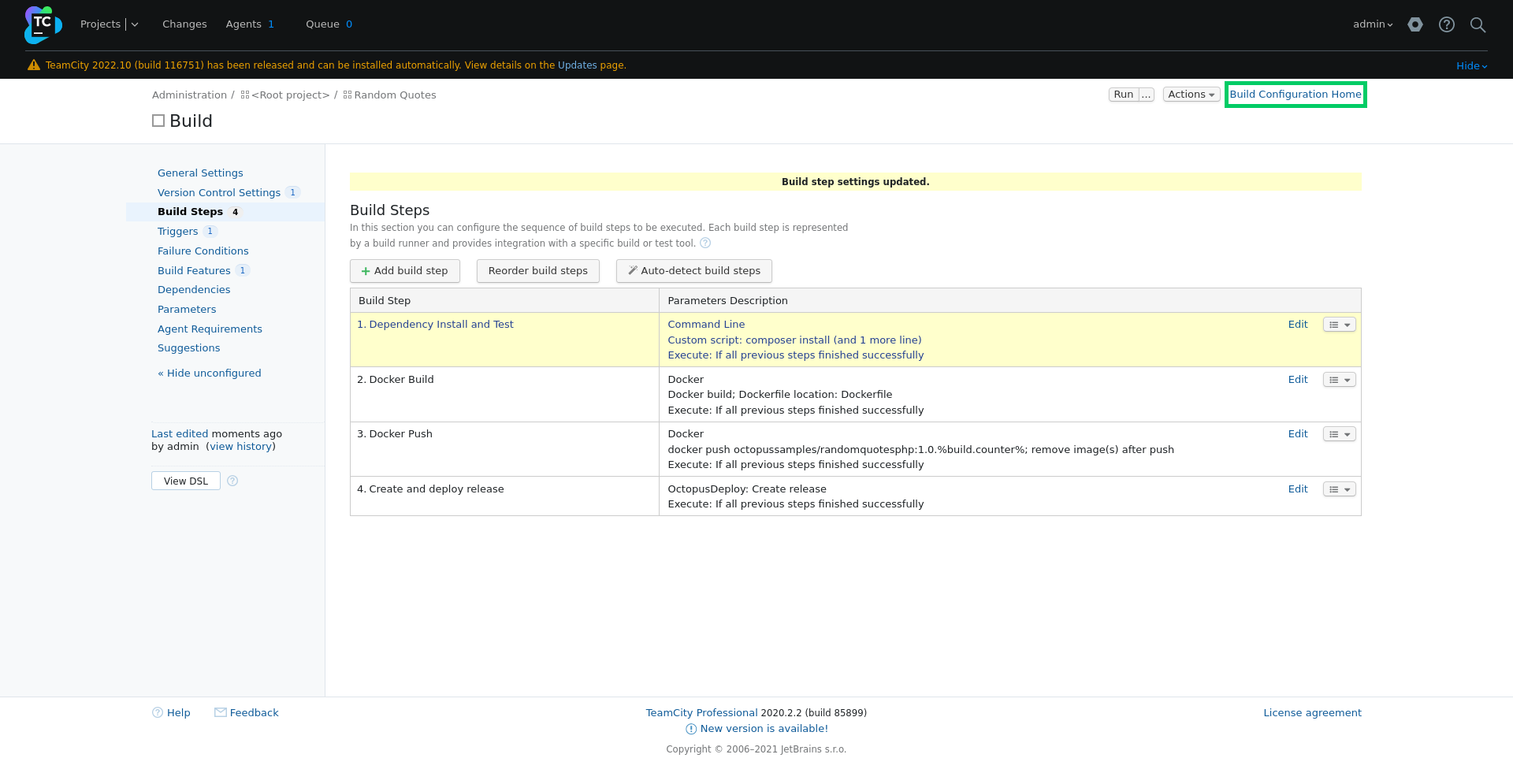The width and height of the screenshot is (1513, 784).
Task: Open Agent Requirements in sidebar
Action: [x=210, y=329]
